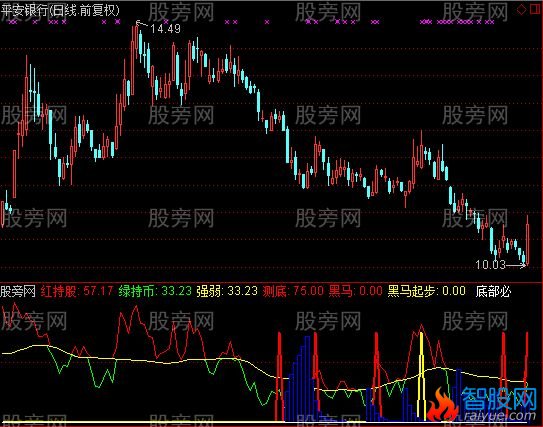Click the 黑马起步: 0.00 indicator value

tap(426, 291)
